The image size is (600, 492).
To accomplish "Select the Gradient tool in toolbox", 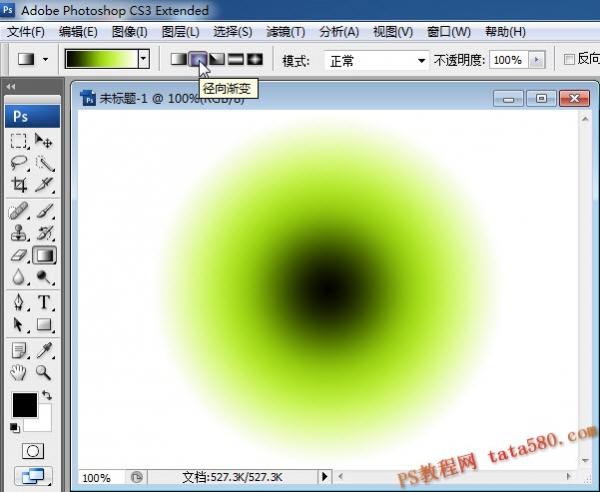I will [x=44, y=255].
